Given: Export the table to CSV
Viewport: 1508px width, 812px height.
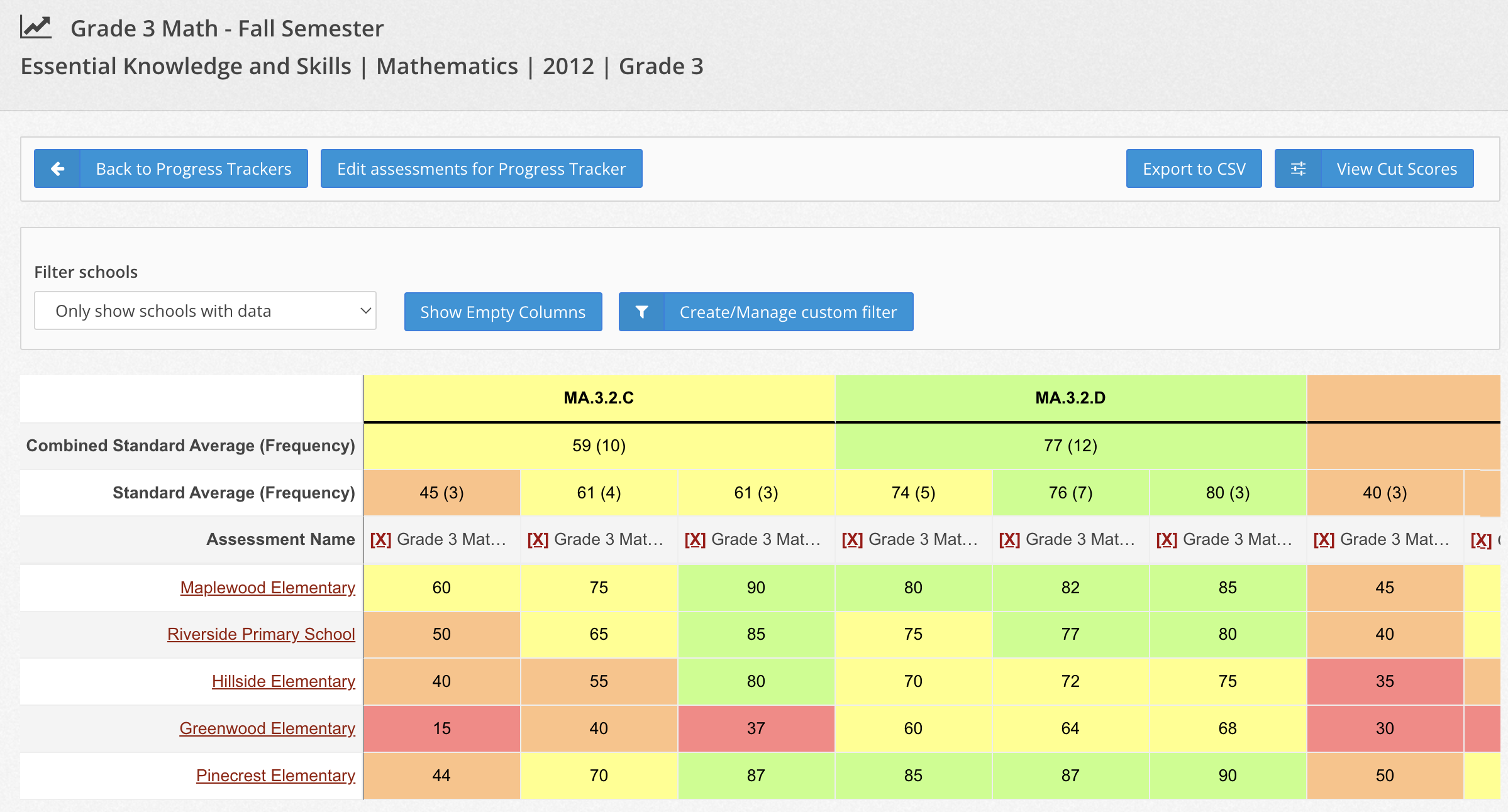Looking at the screenshot, I should coord(1194,168).
